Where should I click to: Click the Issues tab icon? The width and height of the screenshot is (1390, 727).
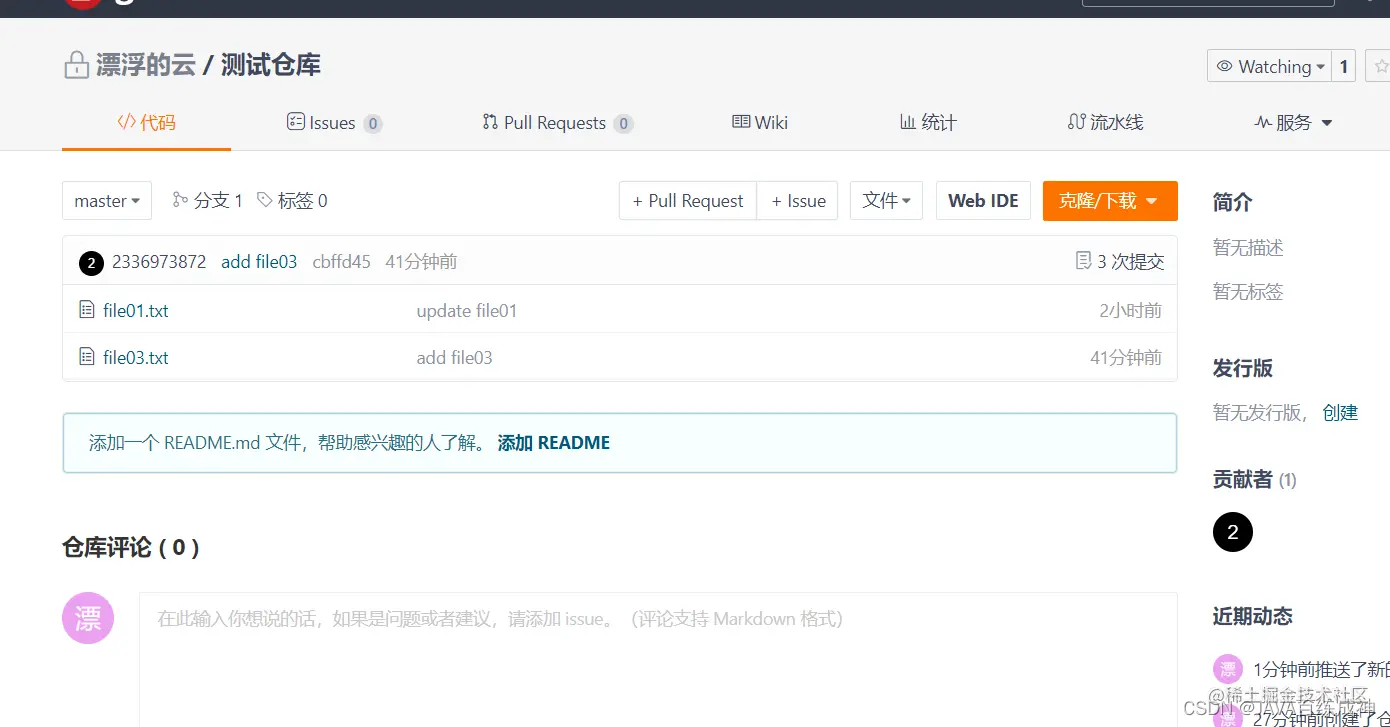click(295, 122)
